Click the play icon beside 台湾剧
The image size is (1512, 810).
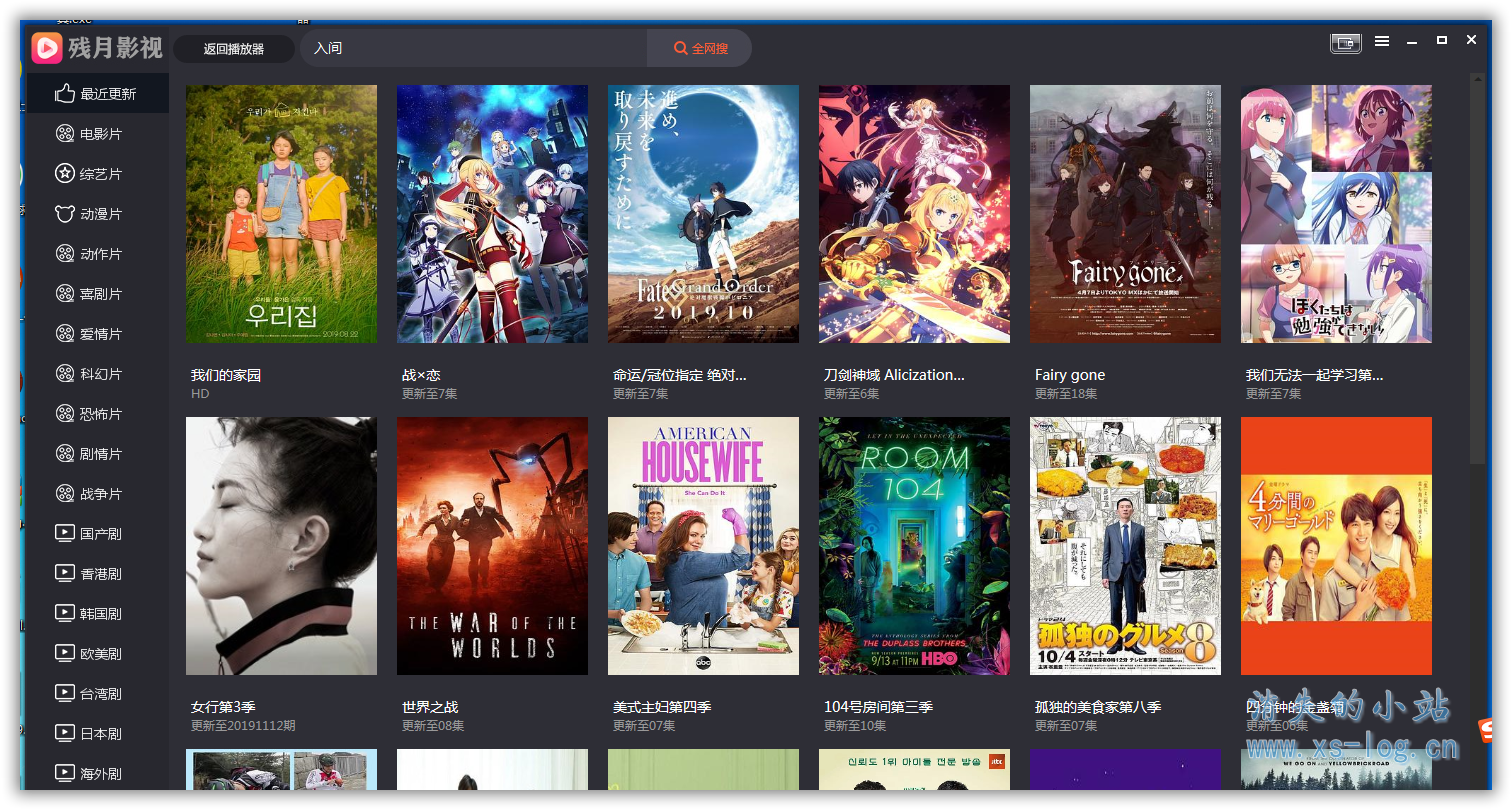point(65,693)
